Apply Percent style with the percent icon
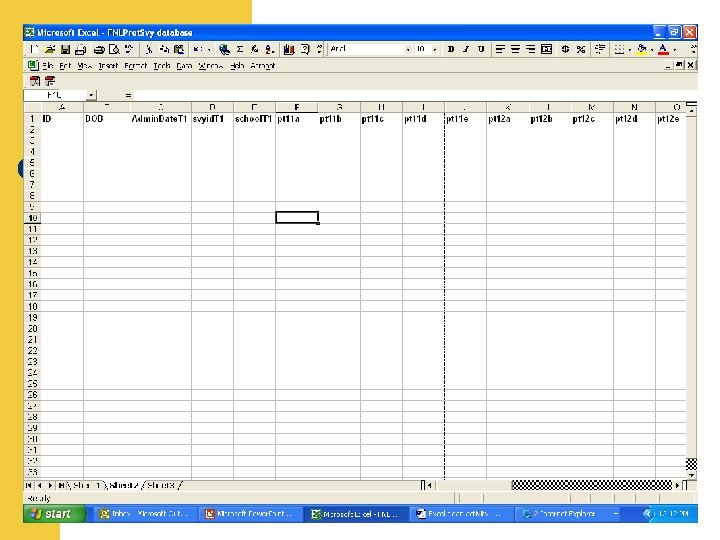720x540 pixels. 581,49
